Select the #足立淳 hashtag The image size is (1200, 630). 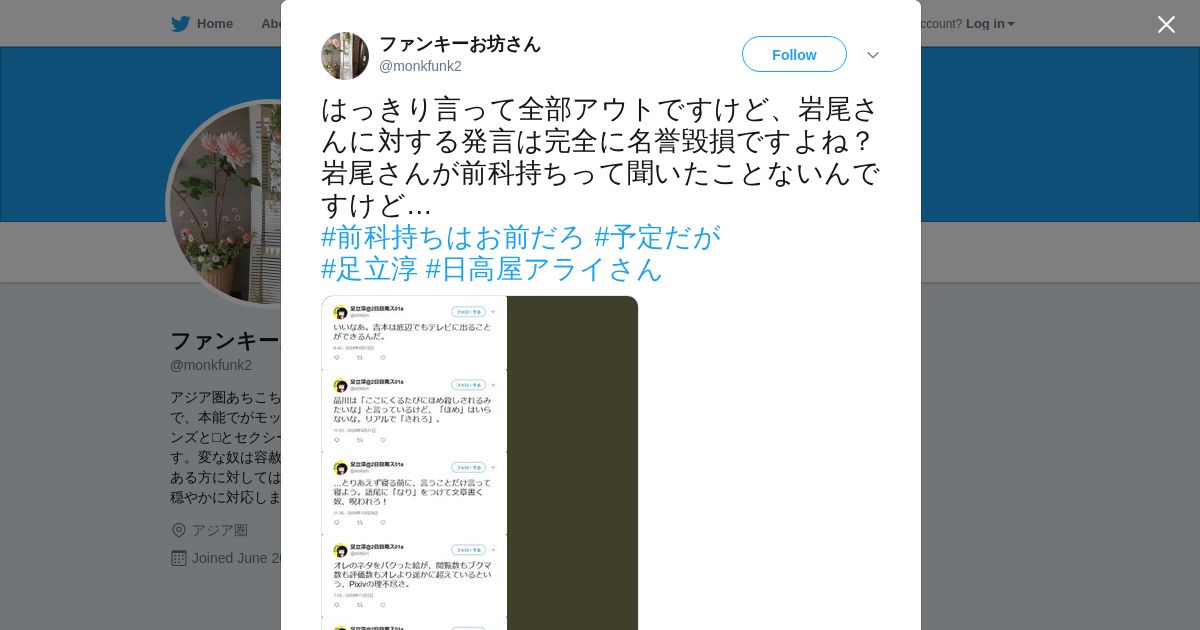(369, 269)
